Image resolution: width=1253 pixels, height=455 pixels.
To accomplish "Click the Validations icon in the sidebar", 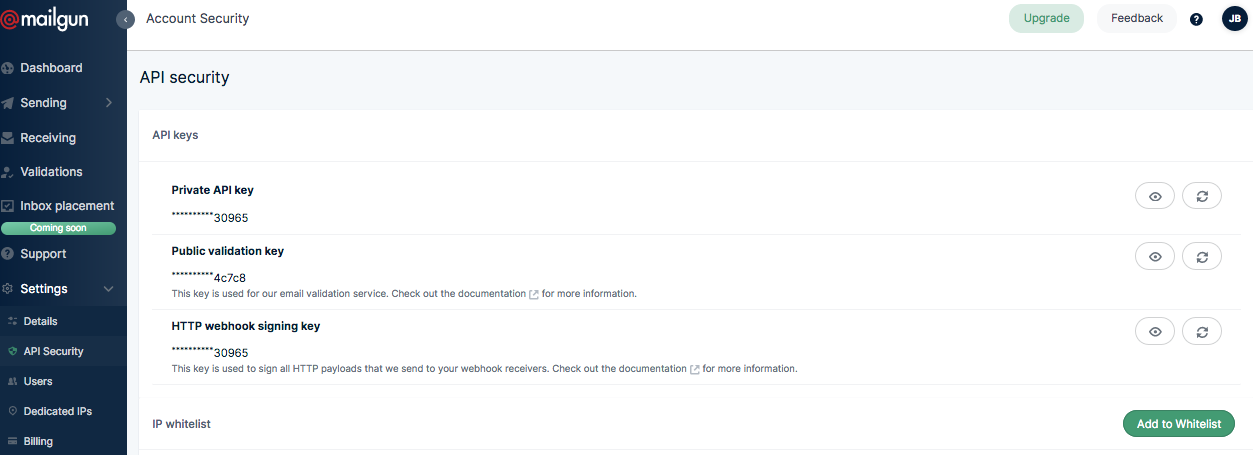I will point(7,172).
